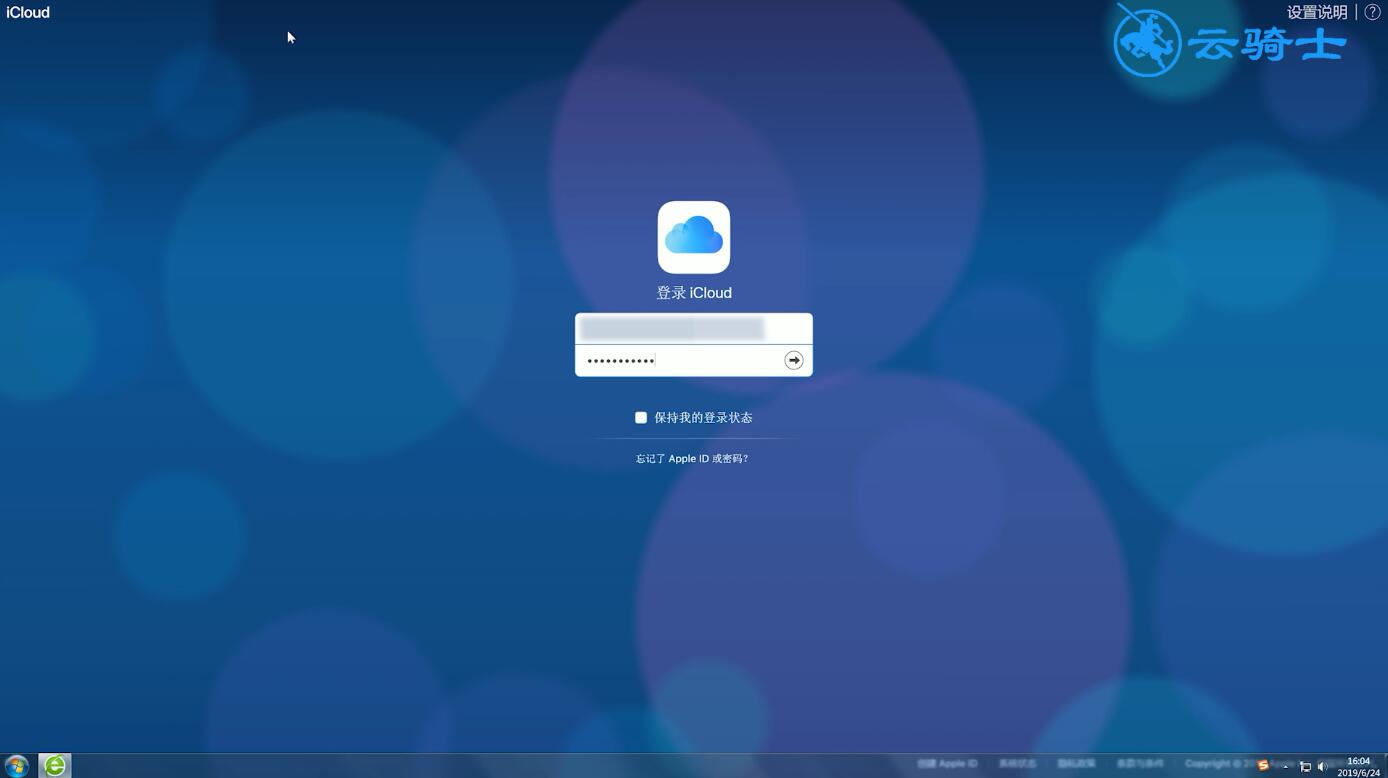Focus the Apple ID input field
The height and width of the screenshot is (778, 1388).
point(694,329)
